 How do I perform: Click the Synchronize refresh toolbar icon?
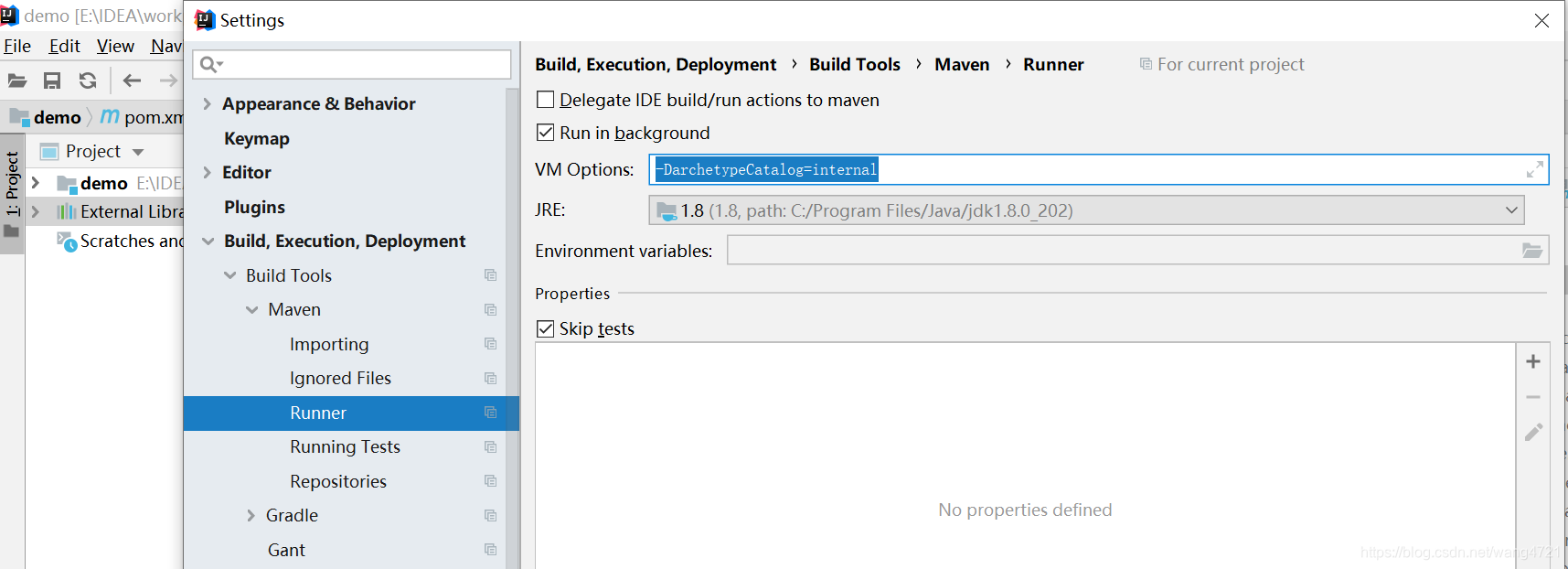pos(88,81)
